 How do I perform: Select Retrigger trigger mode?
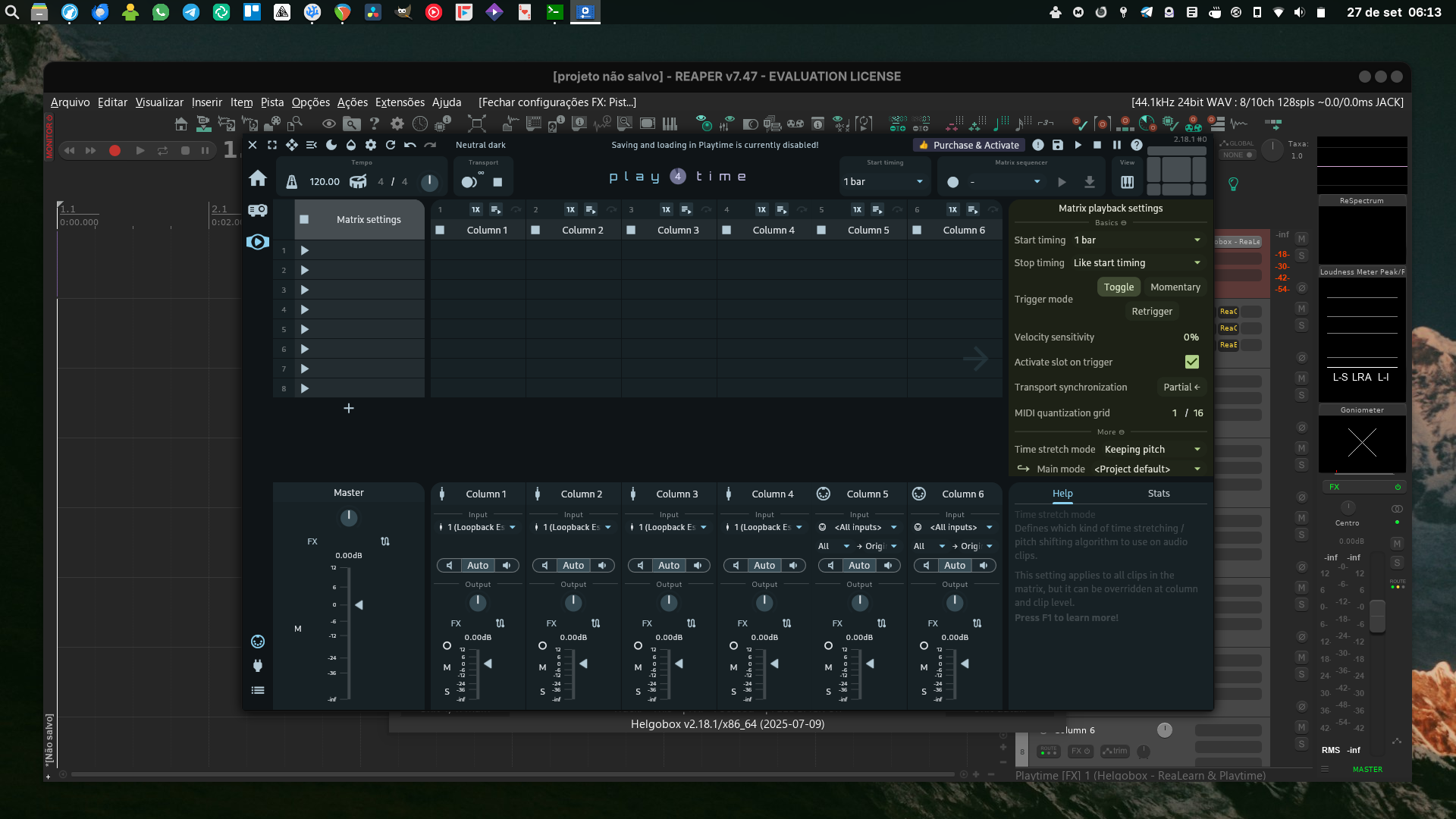point(1151,312)
